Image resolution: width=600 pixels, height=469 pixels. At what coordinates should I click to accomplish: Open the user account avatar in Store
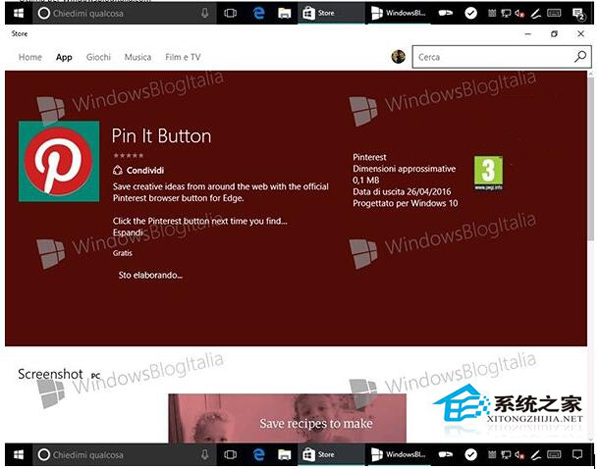[x=398, y=57]
